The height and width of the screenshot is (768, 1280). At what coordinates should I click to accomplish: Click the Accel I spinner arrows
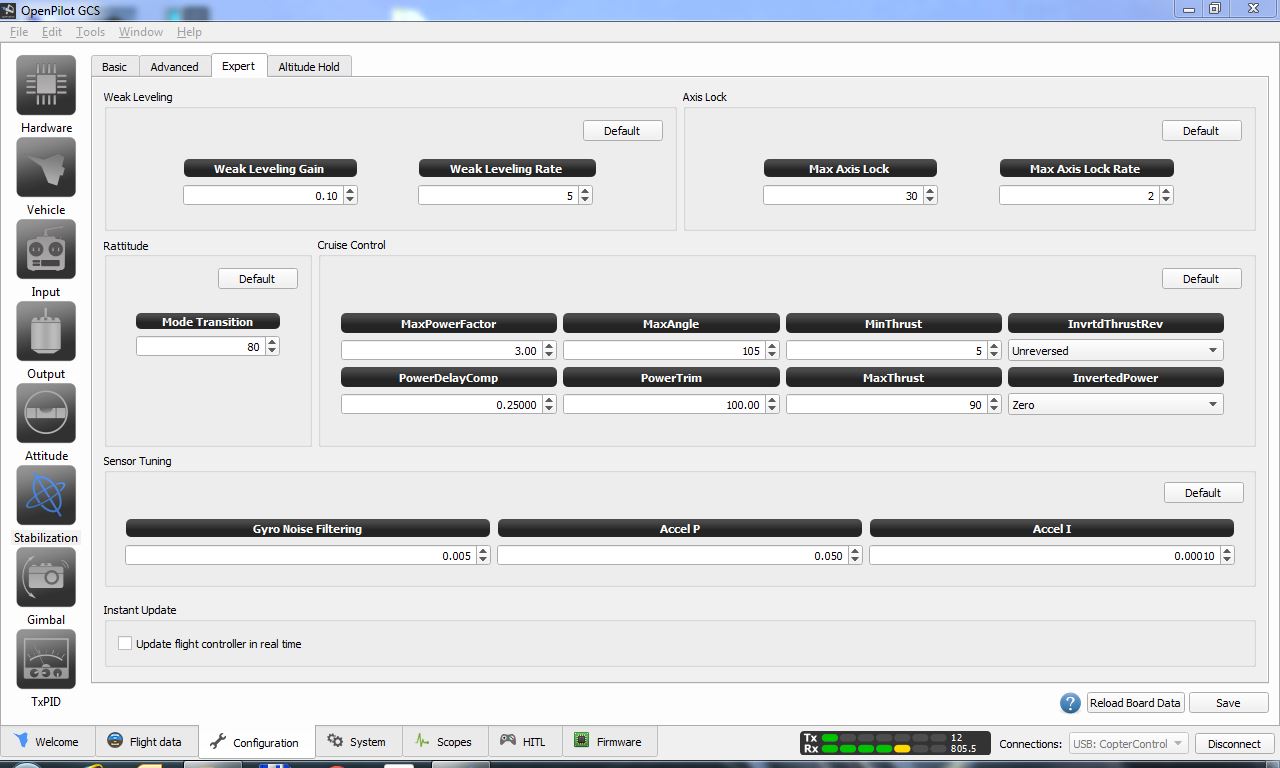[x=1227, y=556]
